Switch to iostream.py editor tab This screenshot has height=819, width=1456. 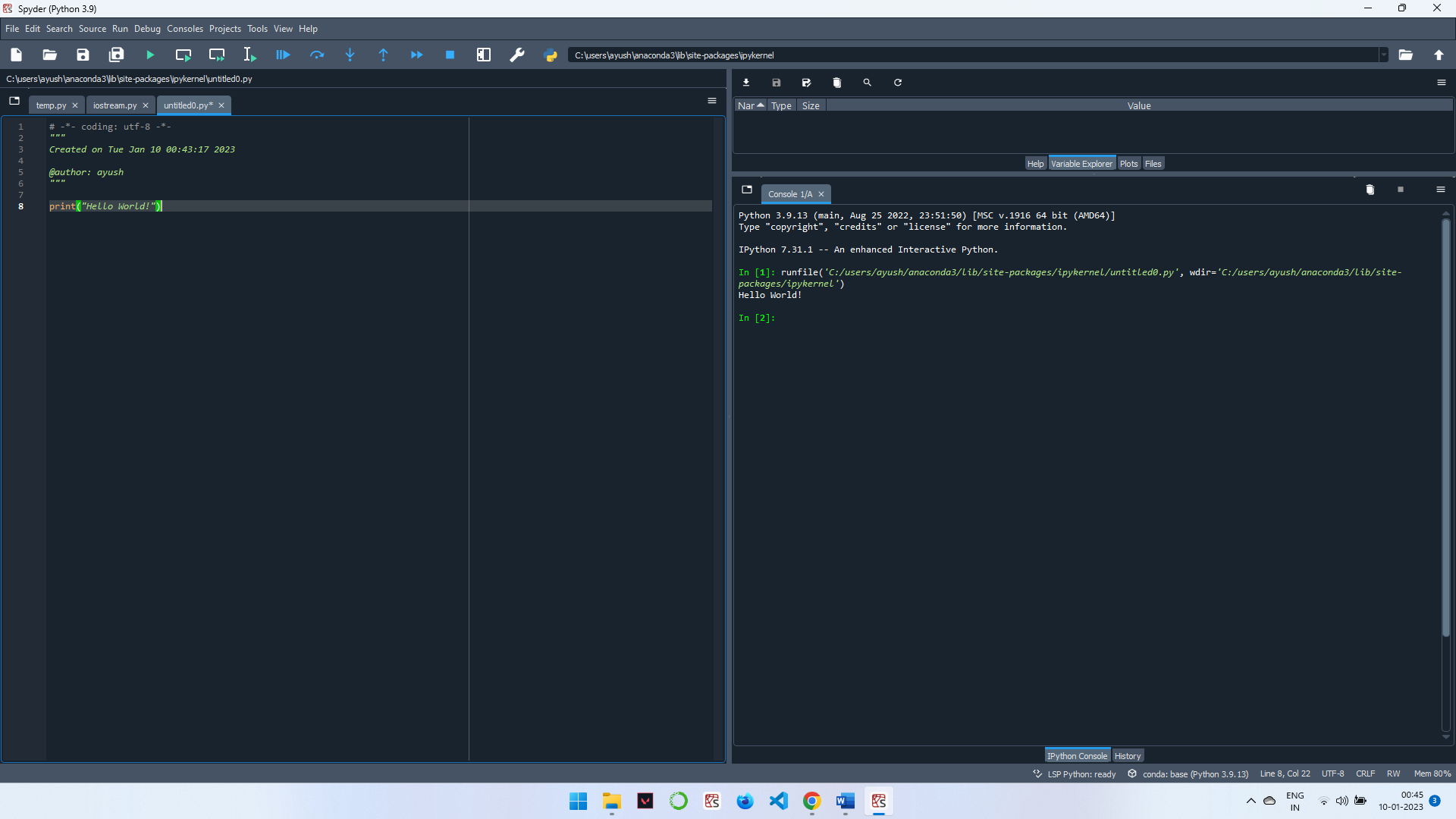[x=115, y=105]
